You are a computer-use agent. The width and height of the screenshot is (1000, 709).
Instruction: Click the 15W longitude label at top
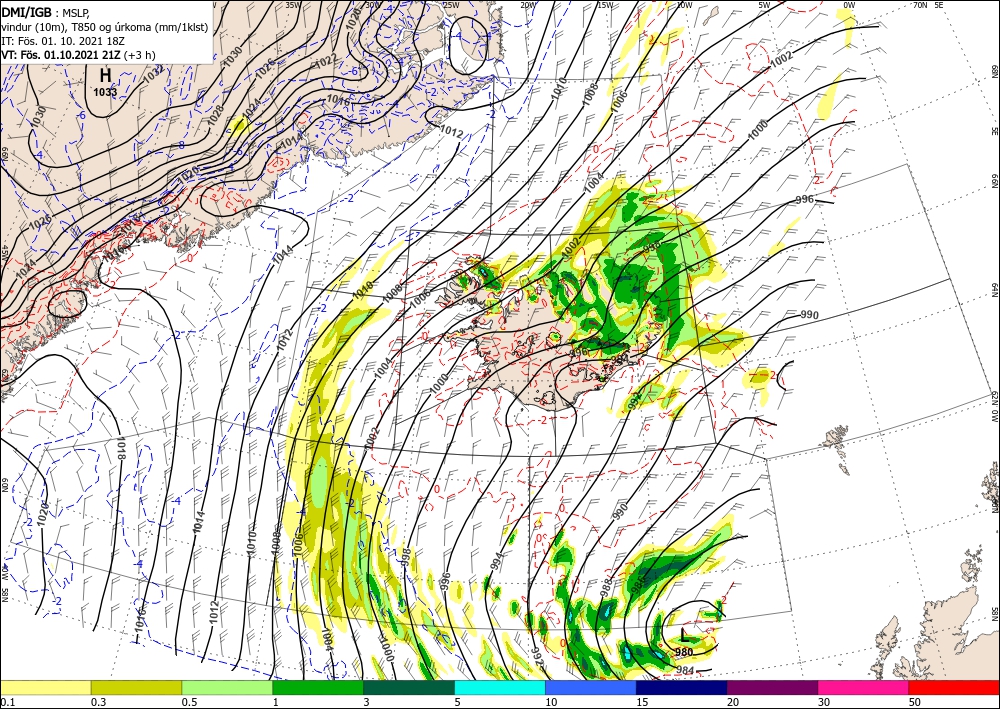pos(605,5)
